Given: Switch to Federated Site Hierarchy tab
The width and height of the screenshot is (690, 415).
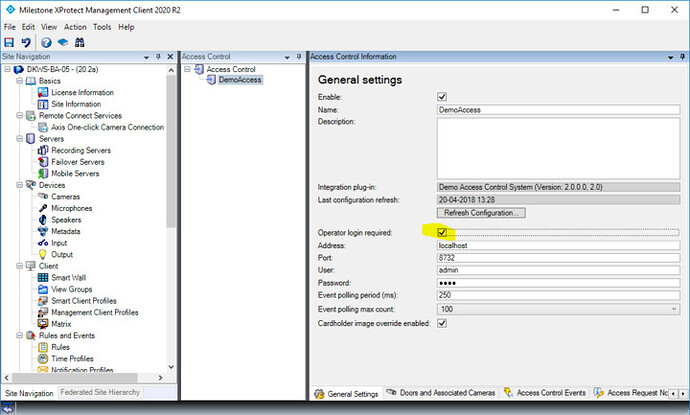Looking at the screenshot, I should [100, 392].
